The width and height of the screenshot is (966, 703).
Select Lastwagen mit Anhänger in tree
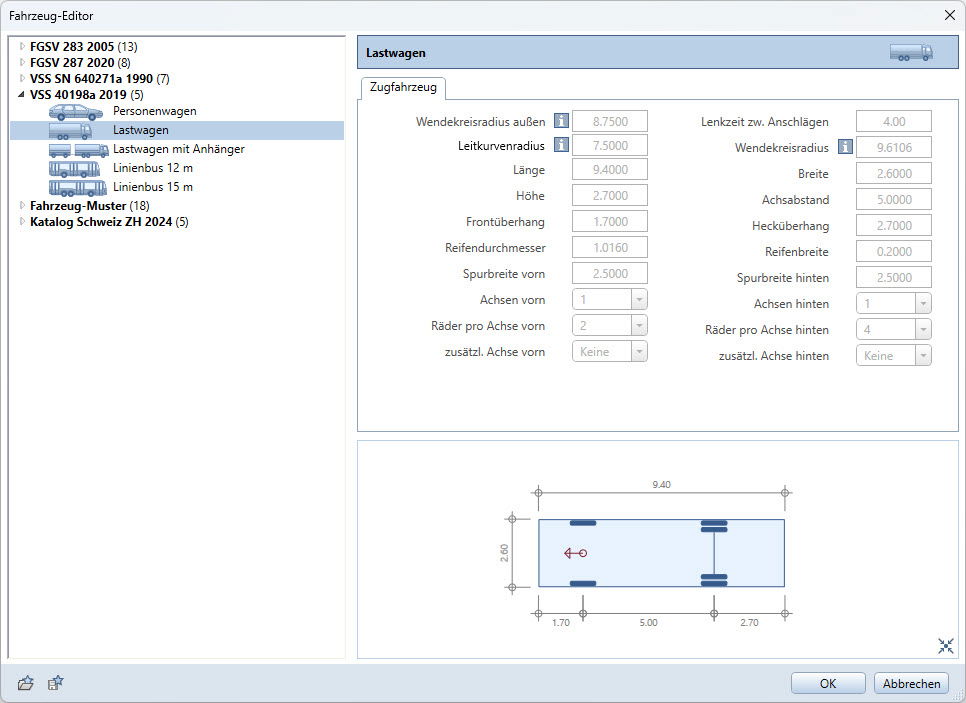[179, 149]
